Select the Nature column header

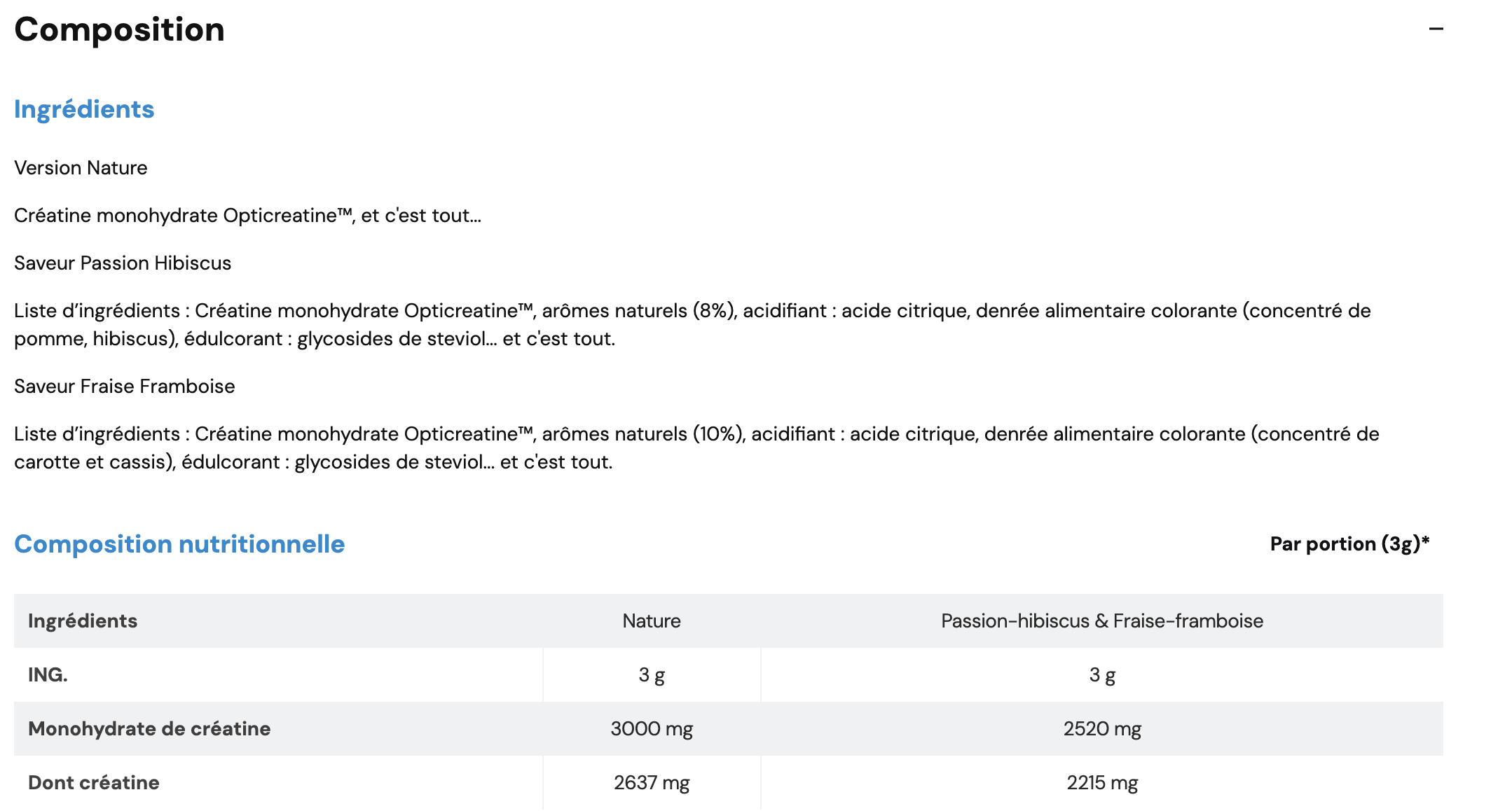click(652, 621)
